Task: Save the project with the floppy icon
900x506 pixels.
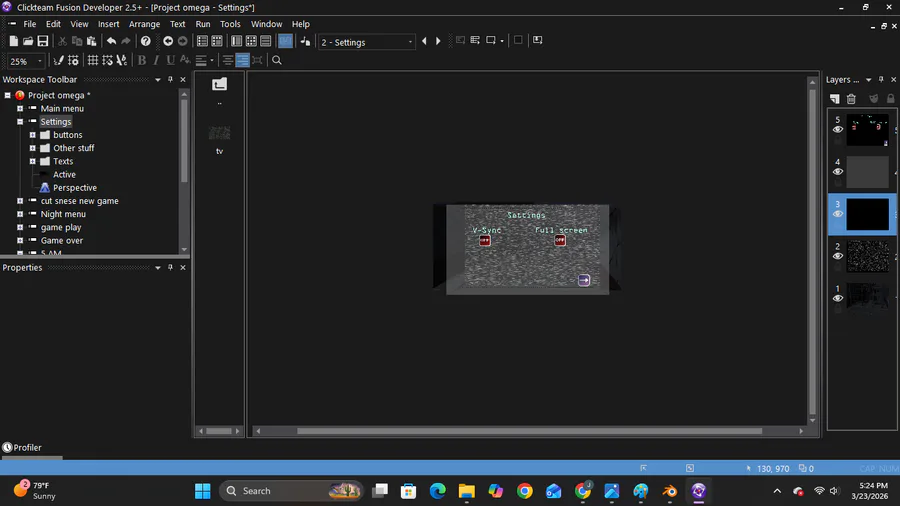Action: click(x=42, y=41)
